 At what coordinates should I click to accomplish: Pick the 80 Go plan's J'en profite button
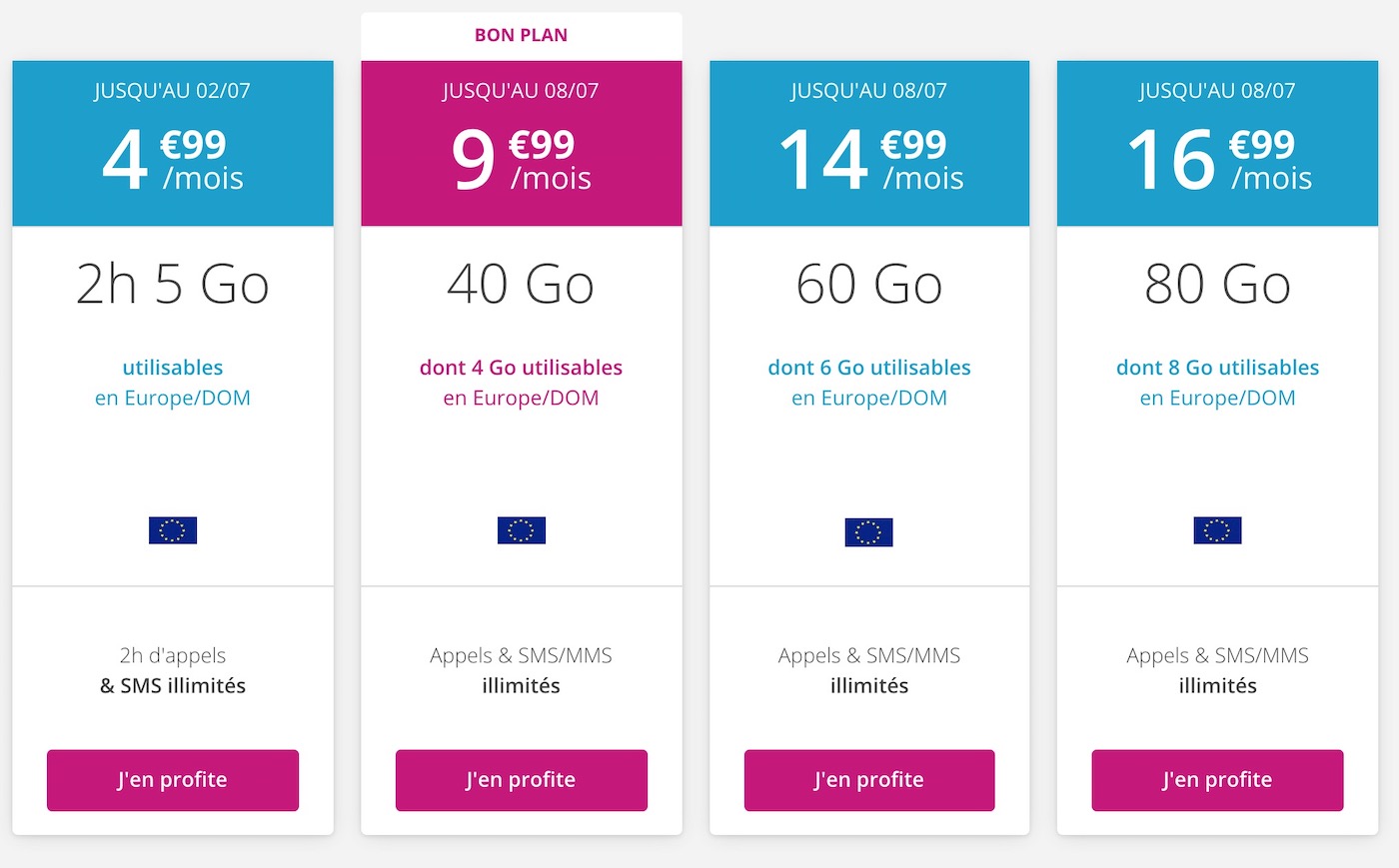point(1217,780)
